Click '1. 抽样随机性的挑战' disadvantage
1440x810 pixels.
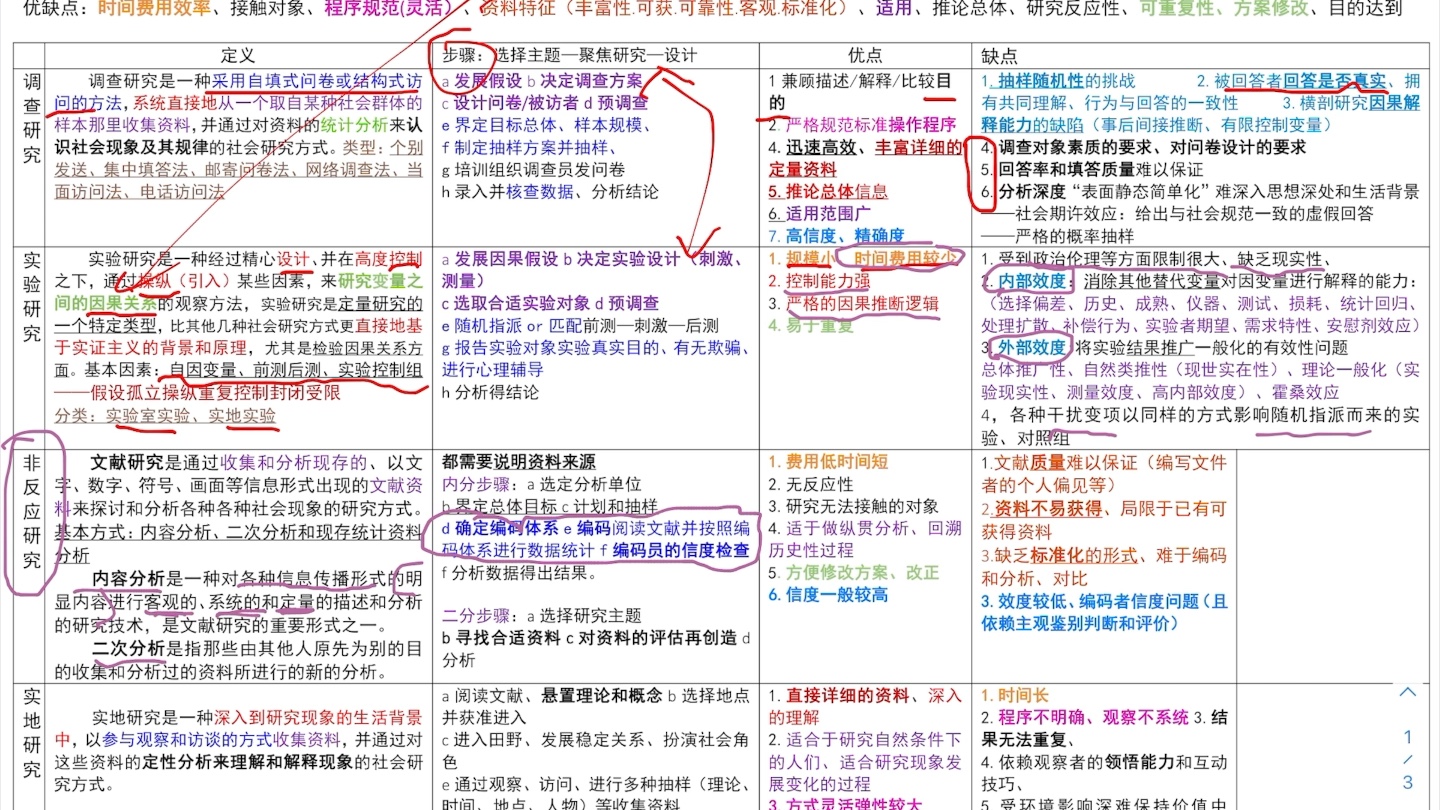[x=1058, y=81]
